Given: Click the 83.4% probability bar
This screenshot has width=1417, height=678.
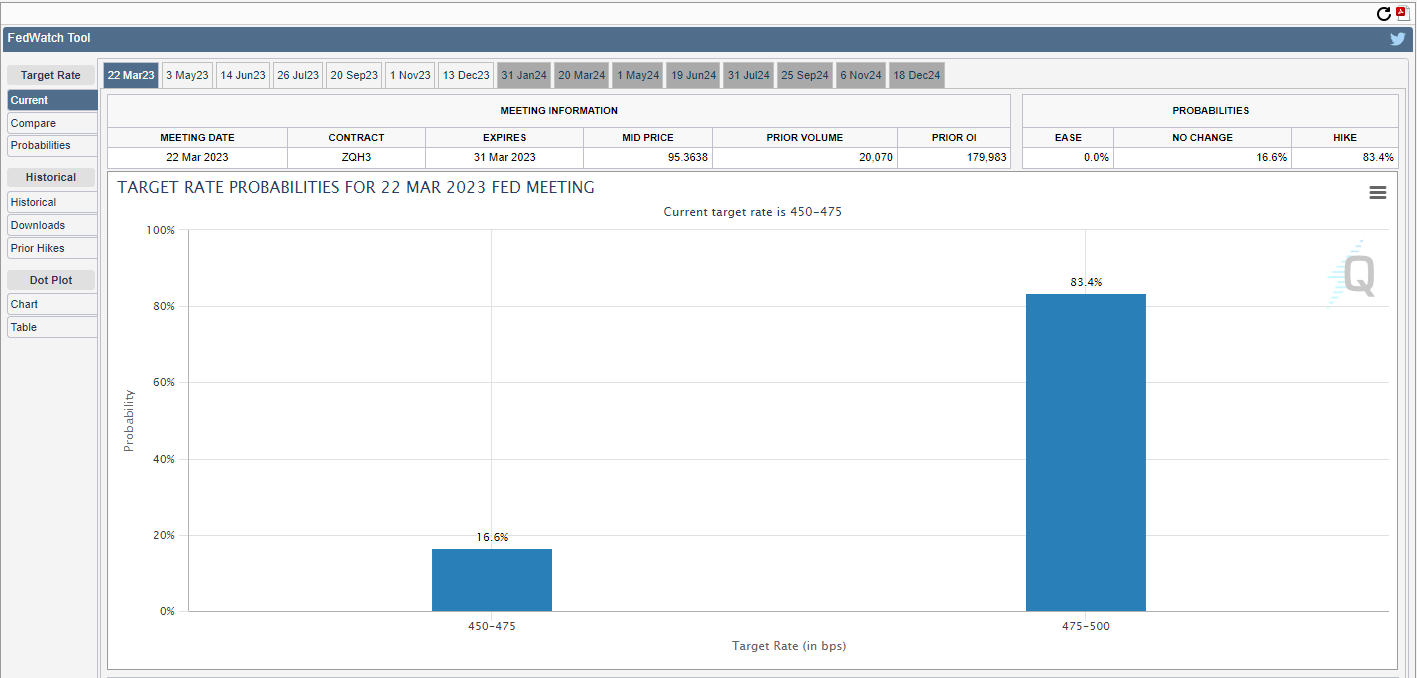Looking at the screenshot, I should [1085, 450].
